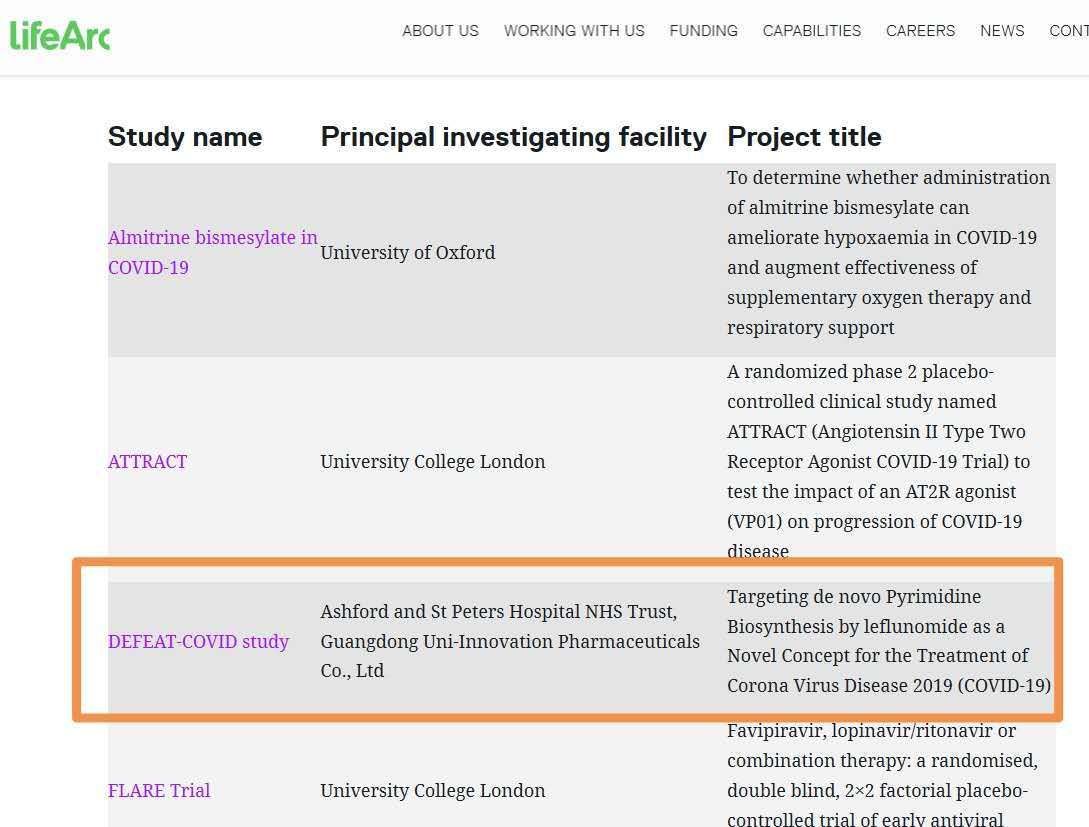Open the FLARE Trial link
This screenshot has width=1089, height=827.
[x=159, y=791]
